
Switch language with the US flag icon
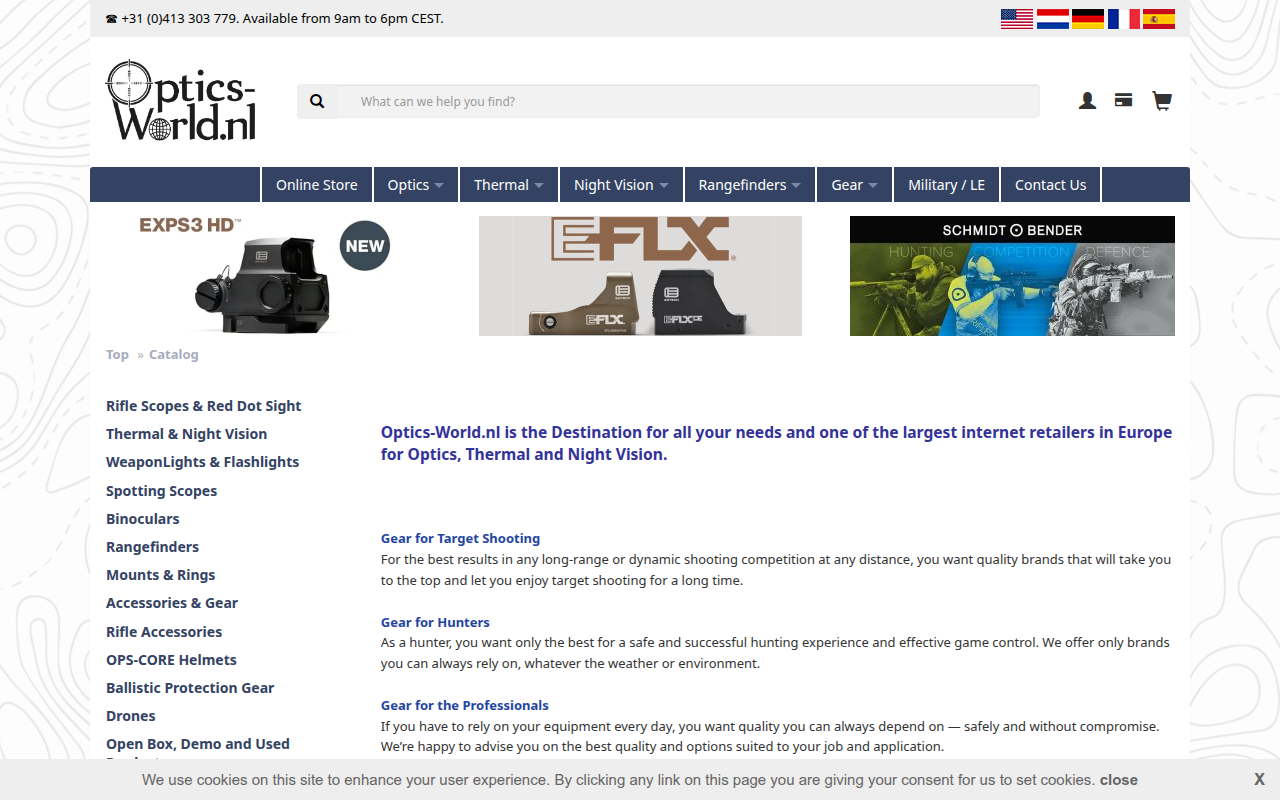(x=1017, y=19)
